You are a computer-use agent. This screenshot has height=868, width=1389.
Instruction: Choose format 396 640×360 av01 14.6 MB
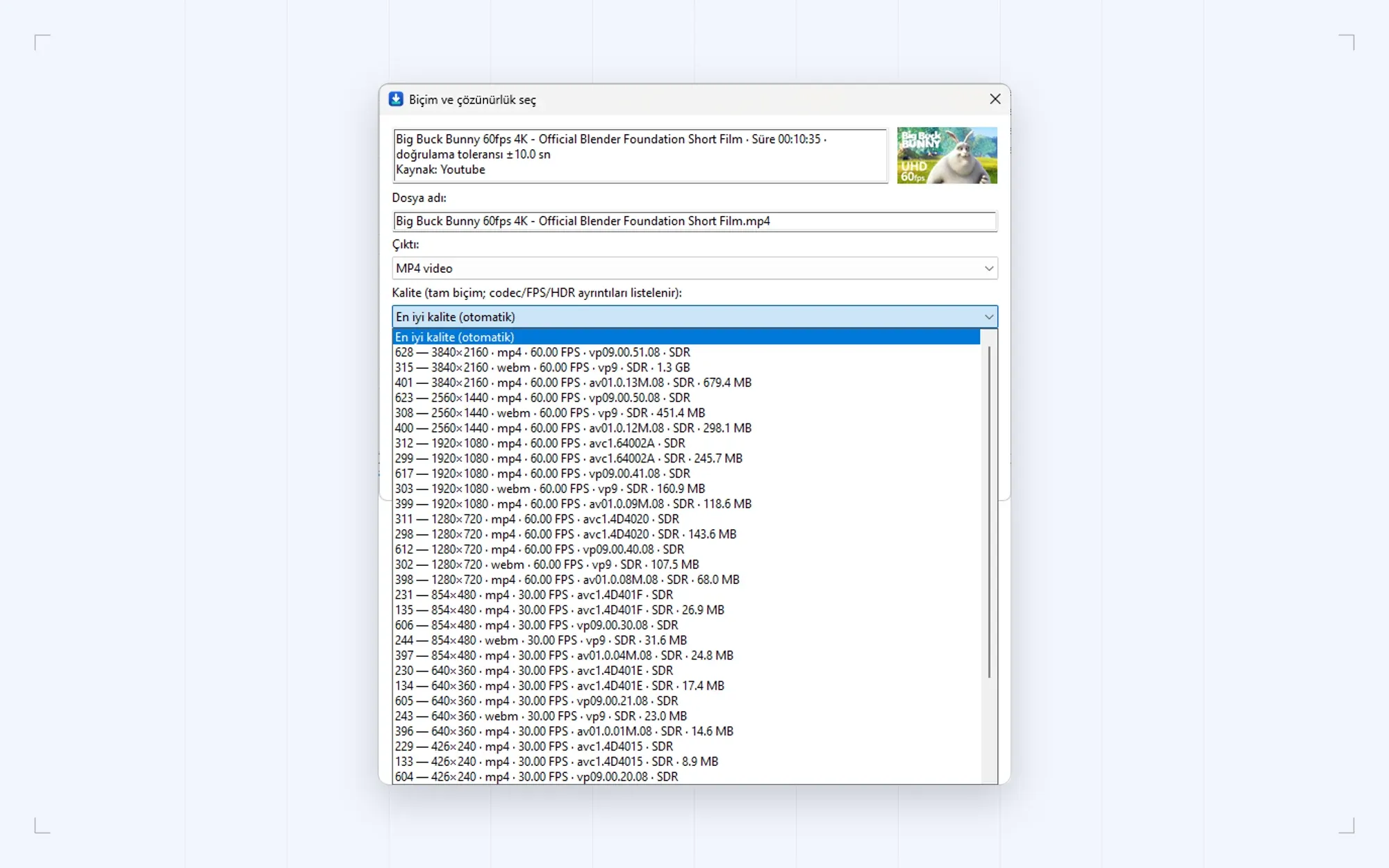point(686,731)
